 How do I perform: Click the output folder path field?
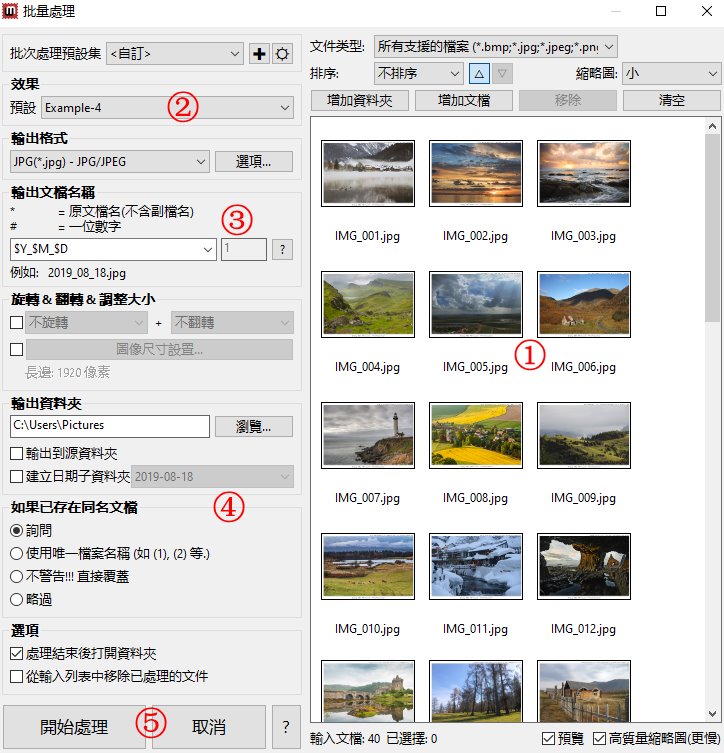pyautogui.click(x=110, y=426)
